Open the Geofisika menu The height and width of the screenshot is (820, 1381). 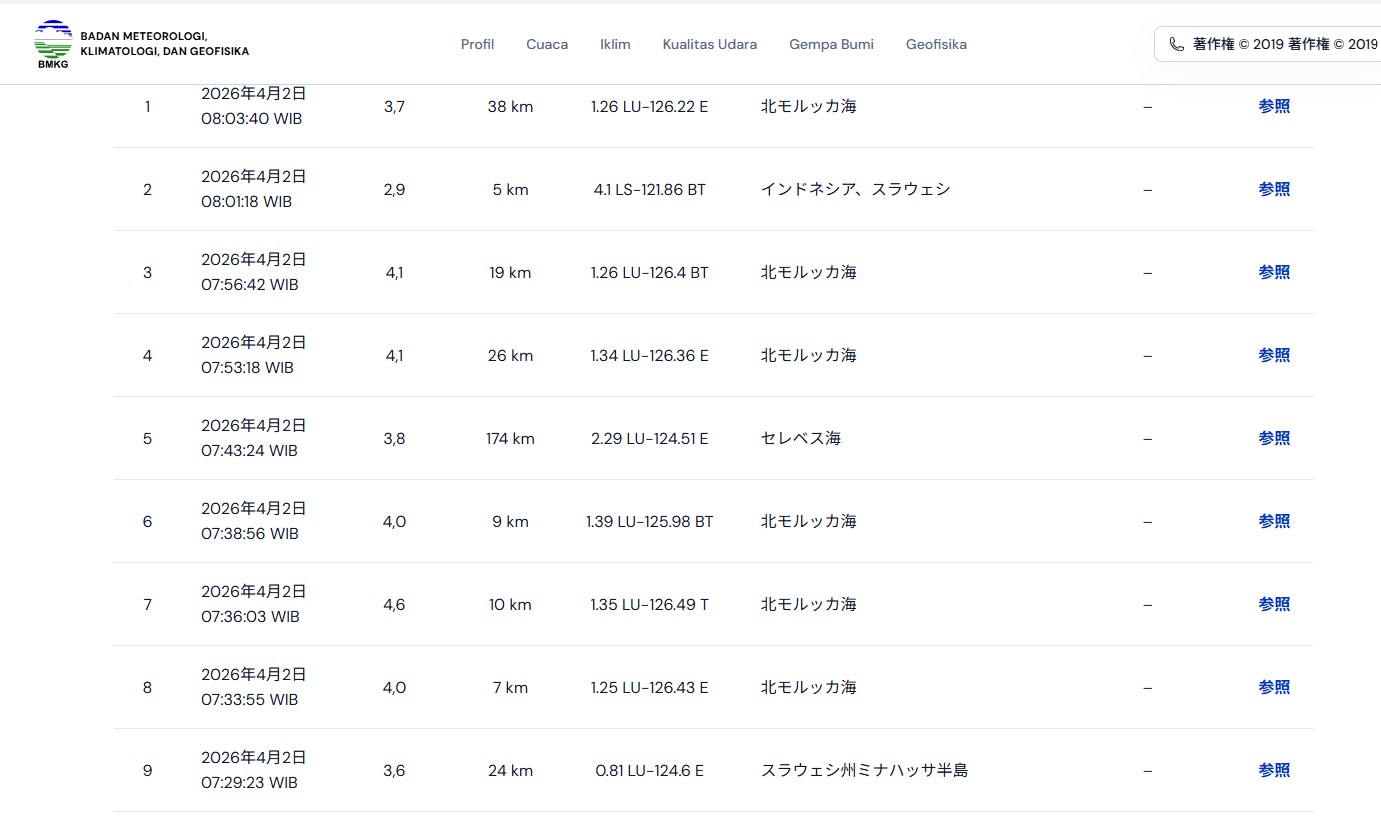(x=936, y=44)
